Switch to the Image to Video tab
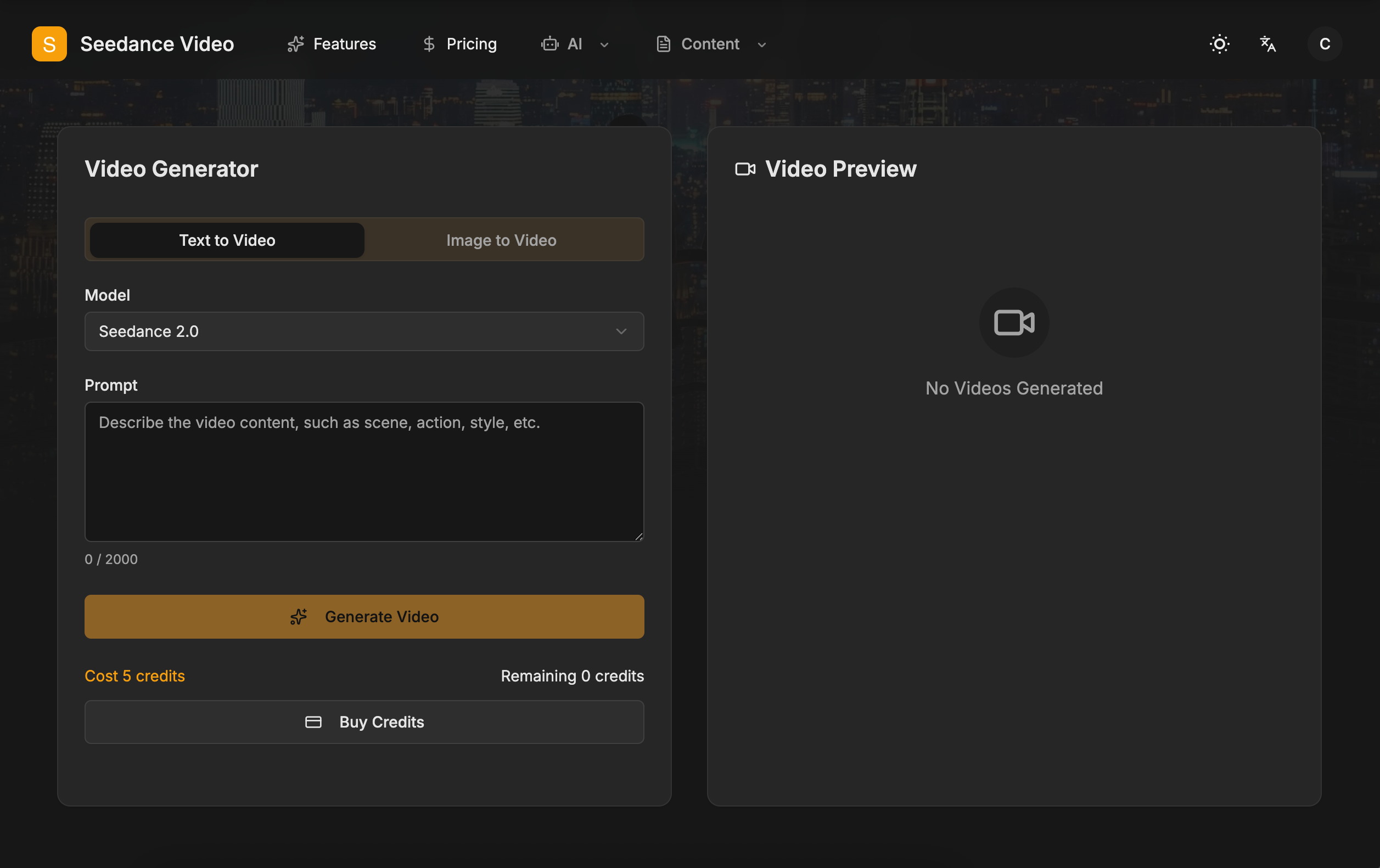1380x868 pixels. [x=501, y=240]
